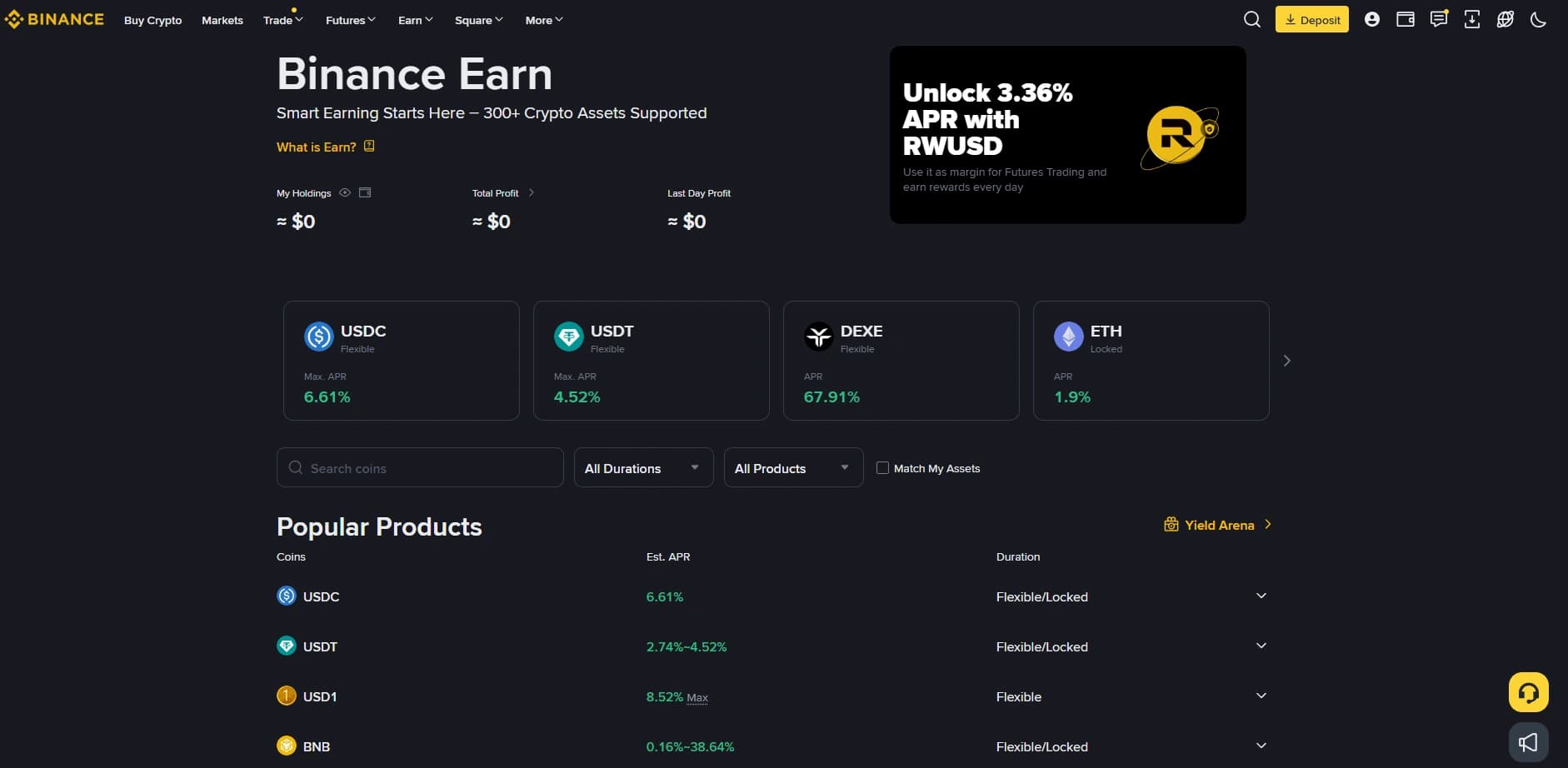Go to Markets page
The height and width of the screenshot is (768, 1568).
click(x=222, y=20)
